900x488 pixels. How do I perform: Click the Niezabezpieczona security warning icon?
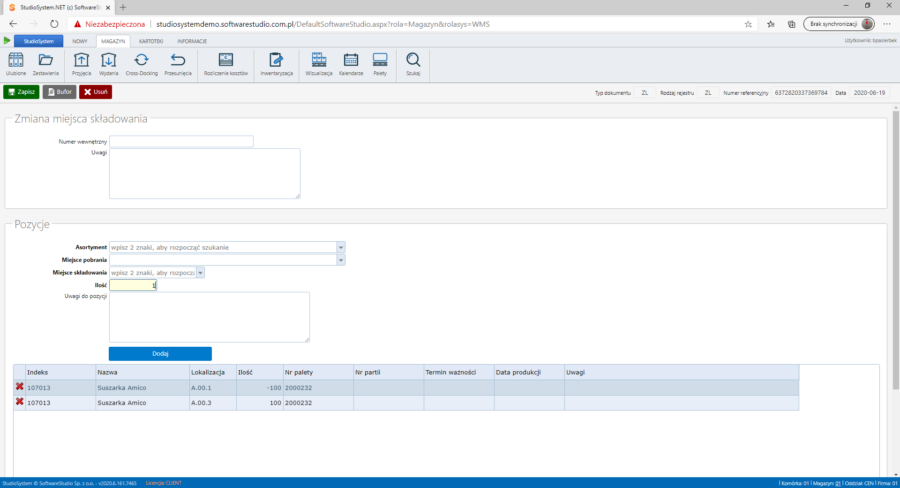(77, 24)
